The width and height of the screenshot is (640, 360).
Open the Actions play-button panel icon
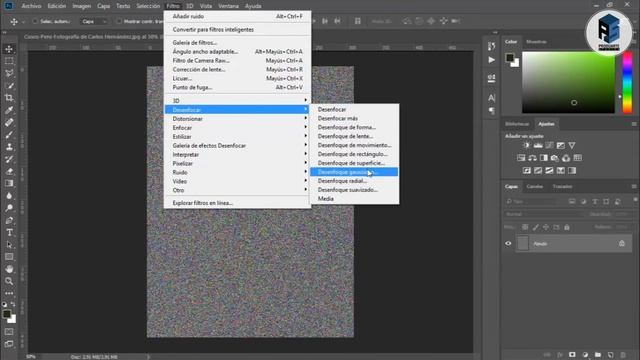tap(491, 60)
